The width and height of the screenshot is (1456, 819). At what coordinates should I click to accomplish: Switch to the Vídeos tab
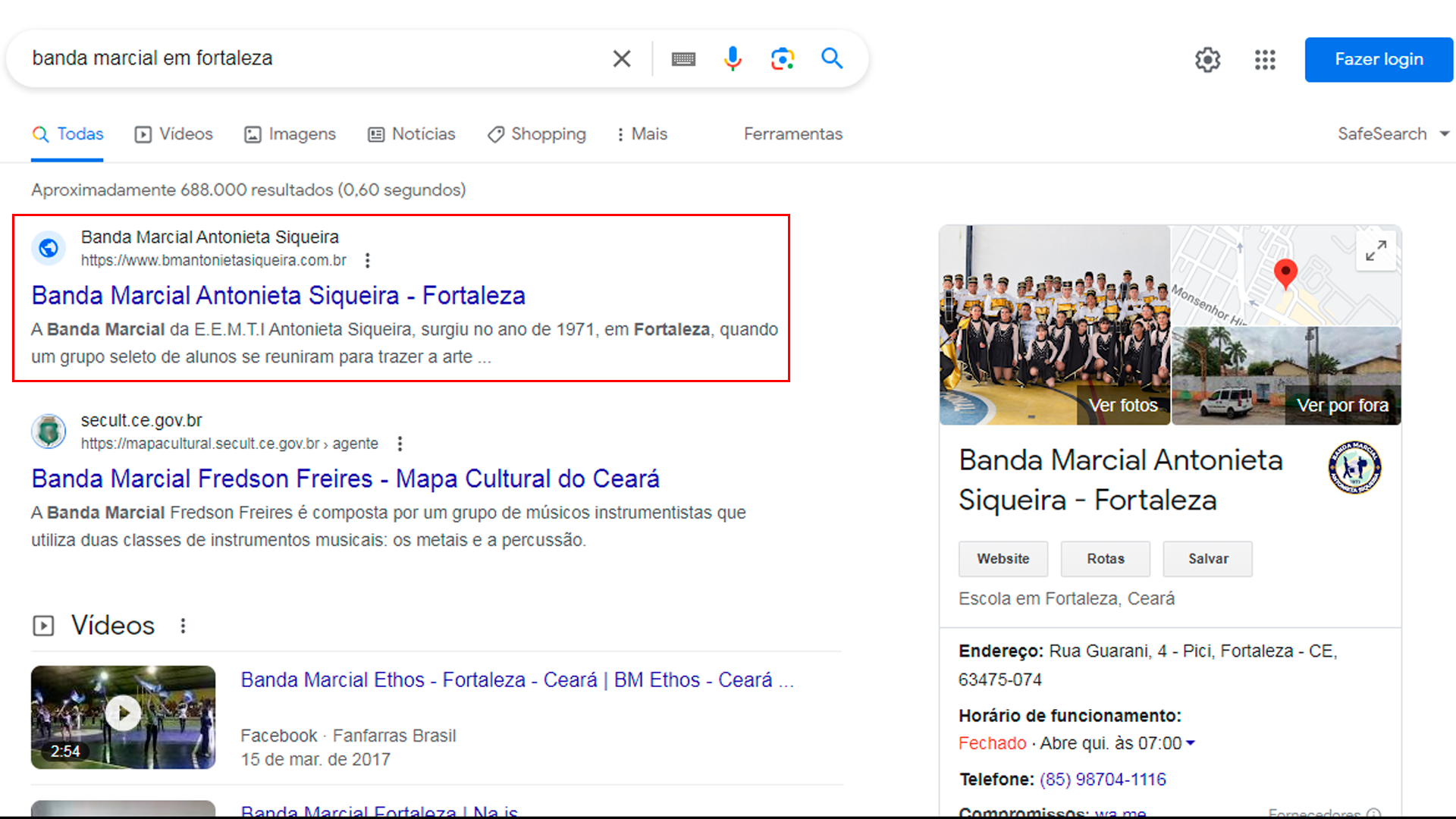tap(174, 134)
